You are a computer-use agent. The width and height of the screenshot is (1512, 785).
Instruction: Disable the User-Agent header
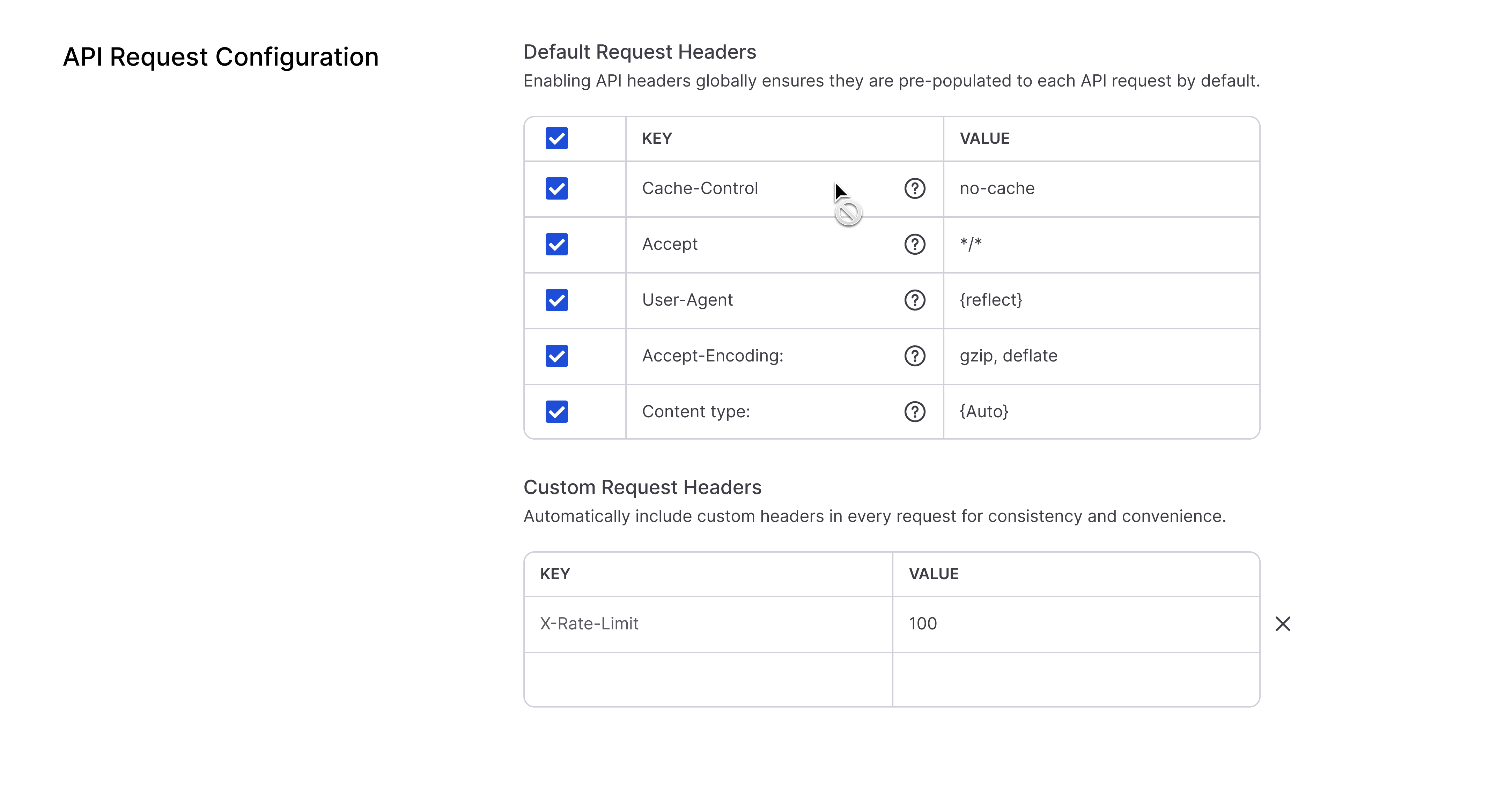pyautogui.click(x=556, y=300)
